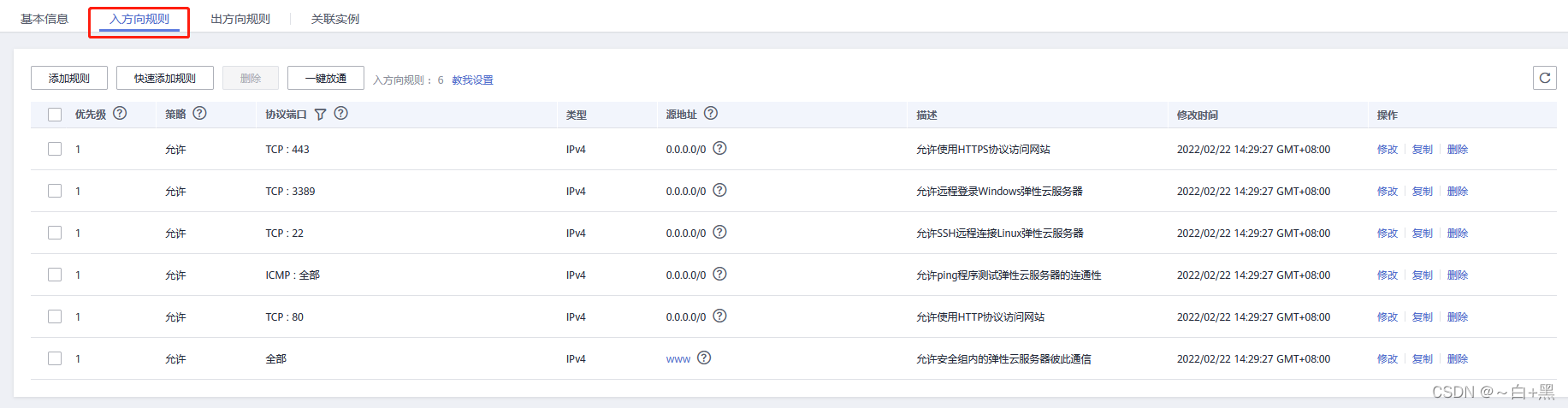
Task: Modify the www source rule
Action: click(1388, 358)
